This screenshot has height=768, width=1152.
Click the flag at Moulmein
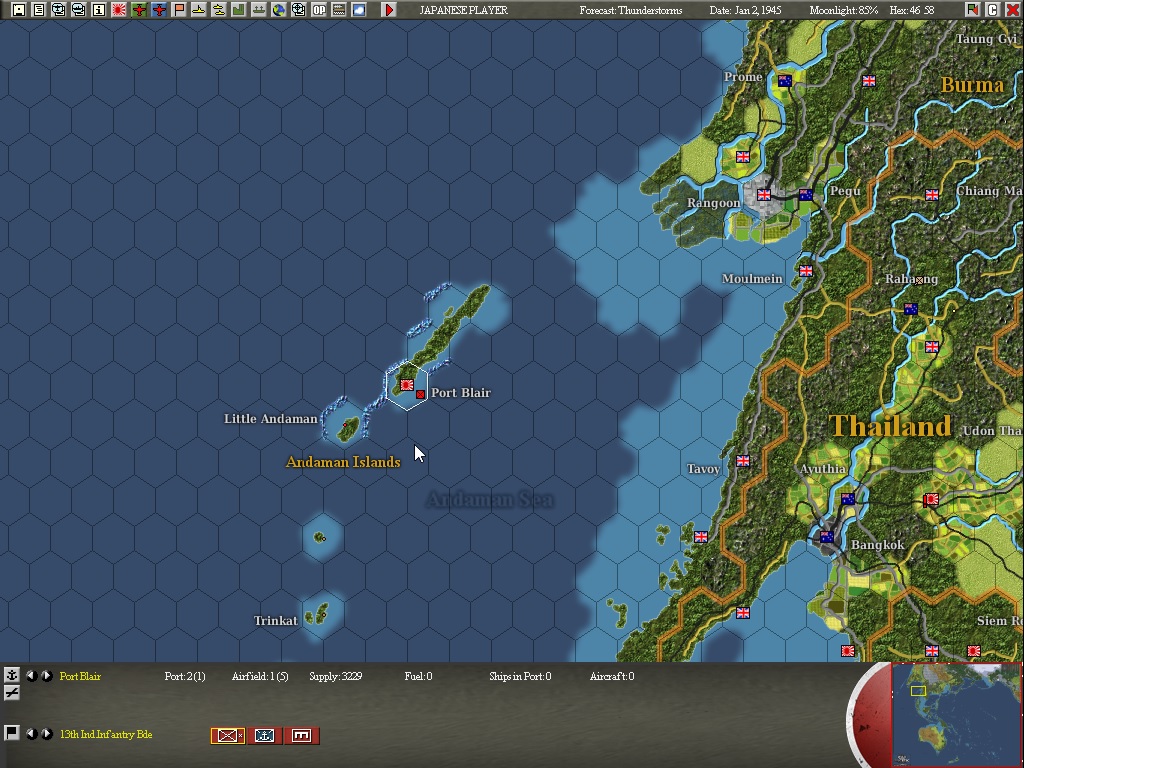(806, 270)
